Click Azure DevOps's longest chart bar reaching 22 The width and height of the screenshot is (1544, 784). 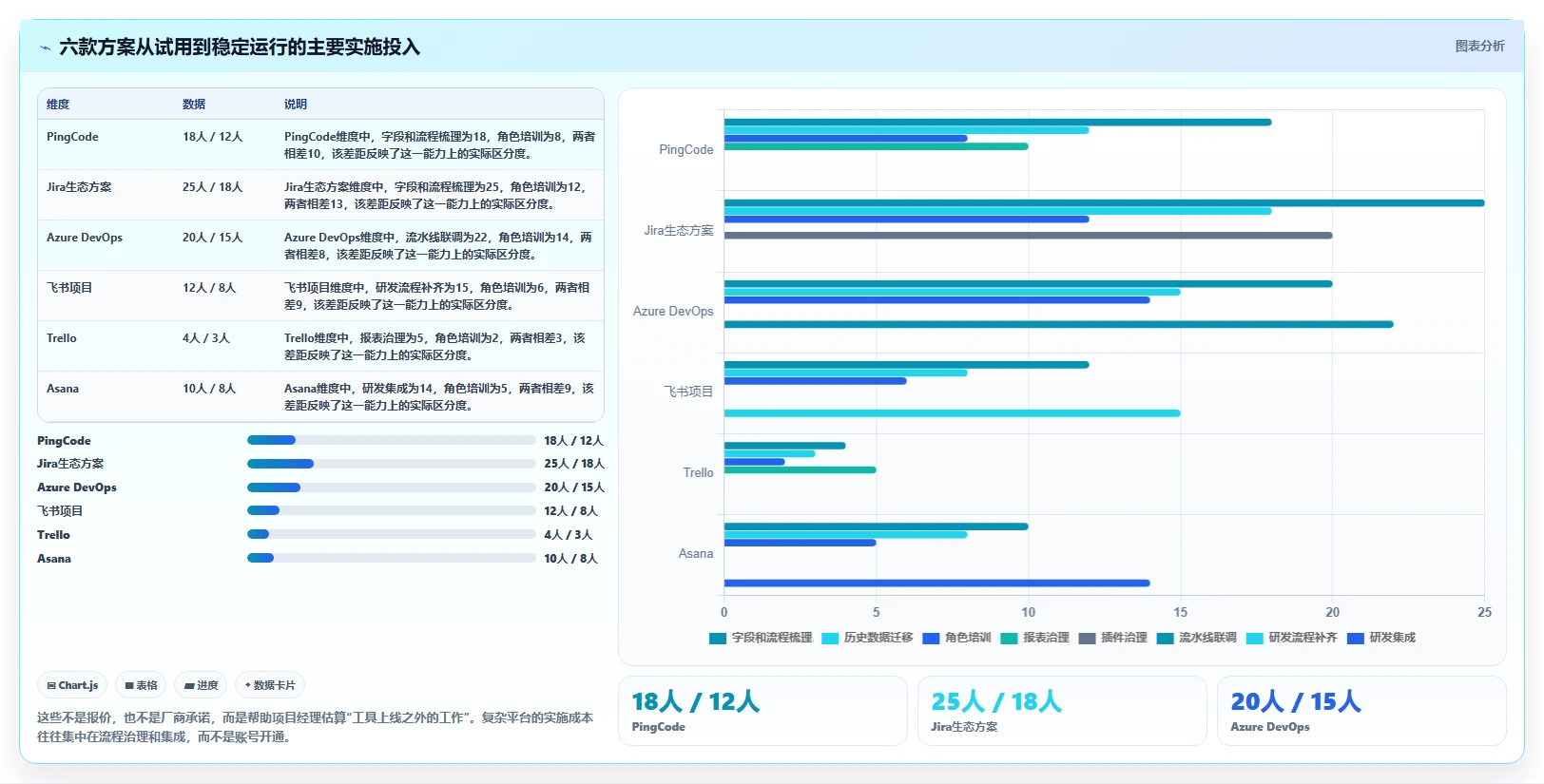tap(1058, 325)
